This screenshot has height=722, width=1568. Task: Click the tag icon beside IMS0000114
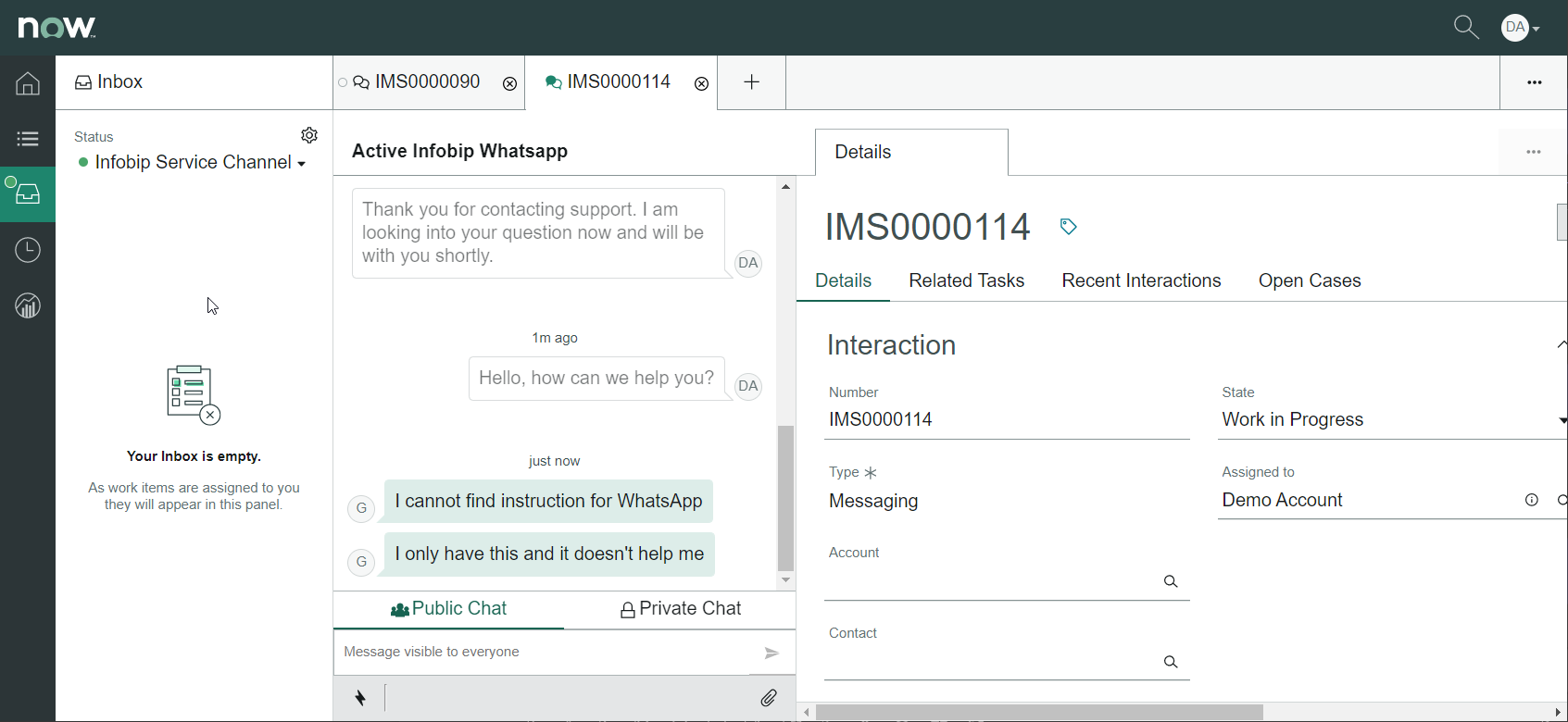pyautogui.click(x=1068, y=227)
